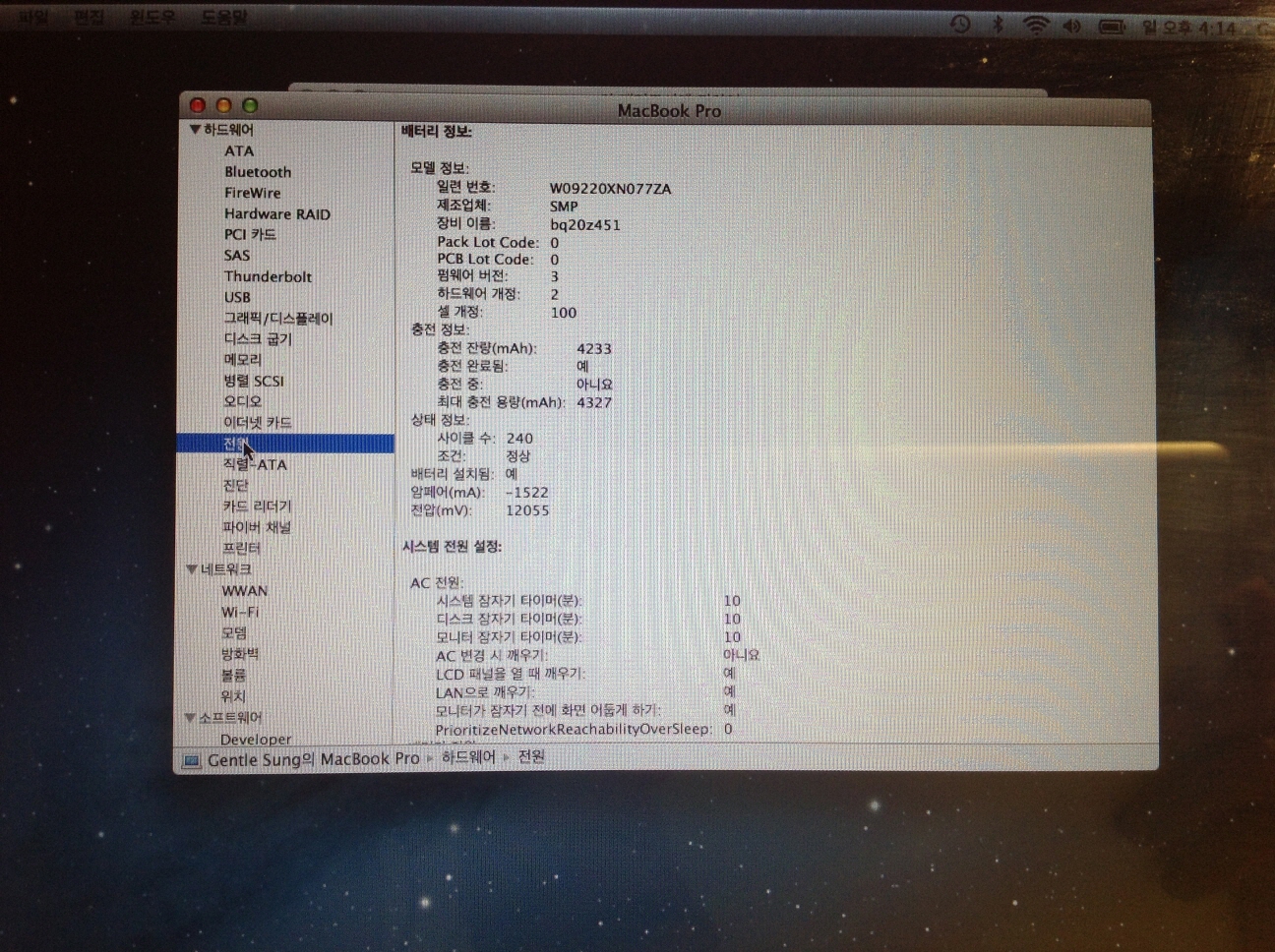Screen dimensions: 1275x952
Task: Collapse the 소프트웨어 section triangle
Action: [x=190, y=718]
